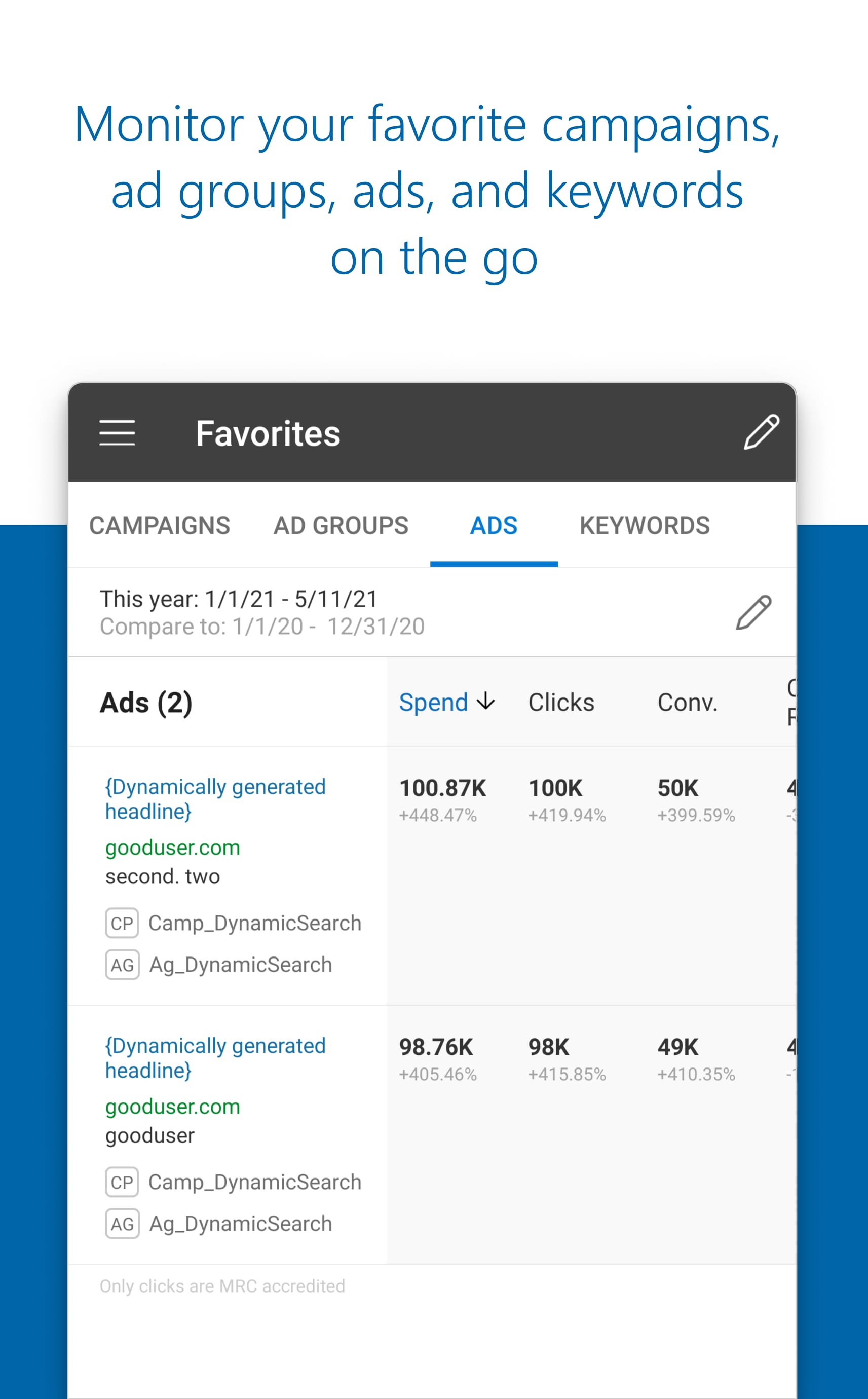
Task: Sort ads by the Clicks column
Action: [561, 702]
